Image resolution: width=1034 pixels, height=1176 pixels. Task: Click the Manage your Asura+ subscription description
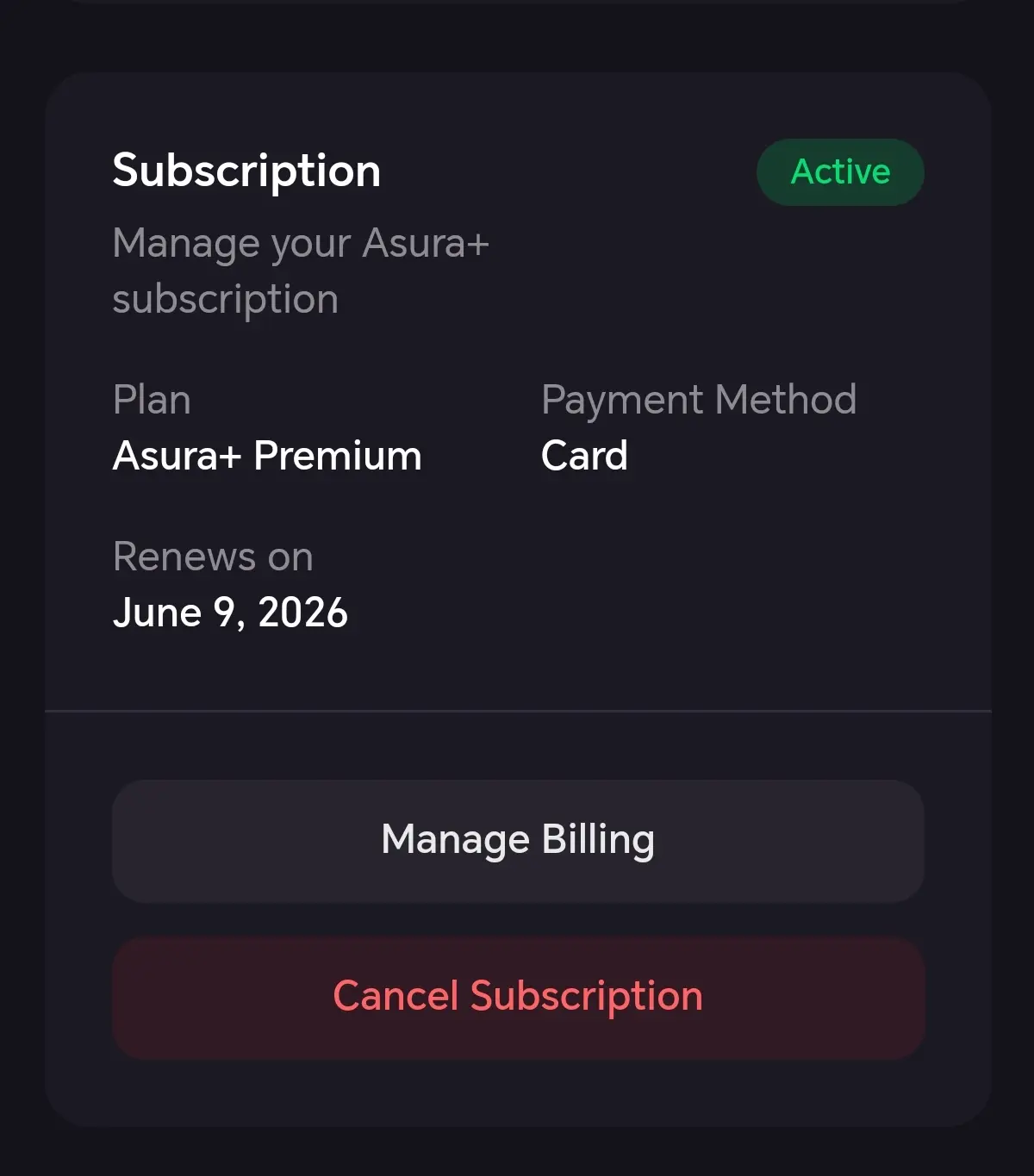(x=301, y=271)
